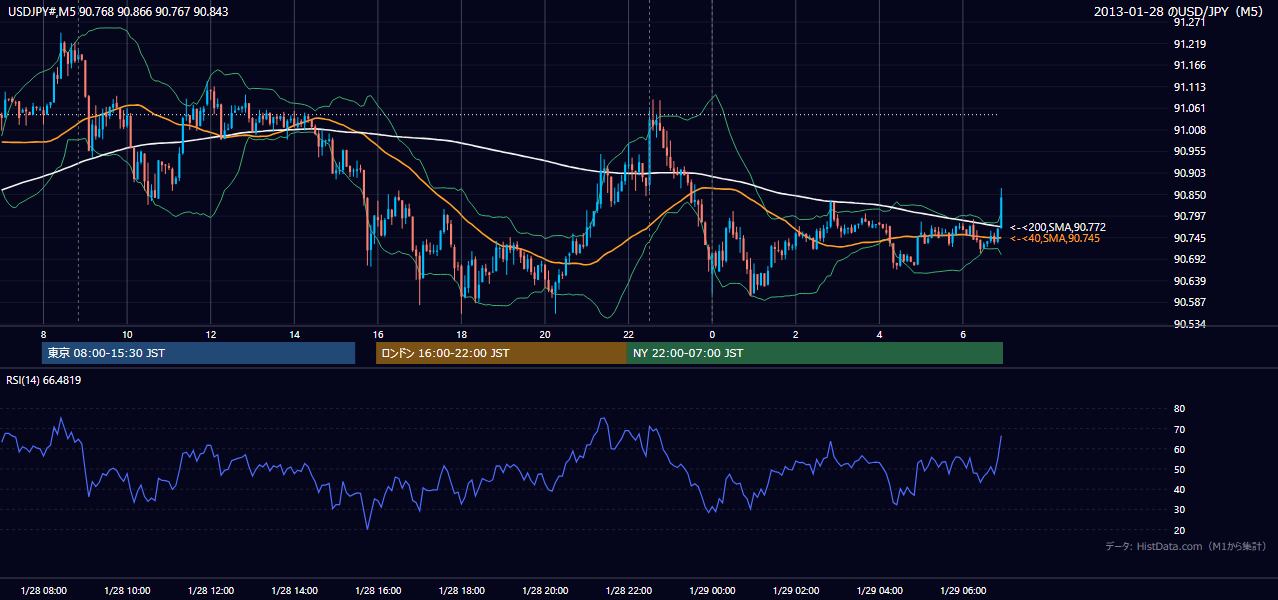Click hour label 10 under price chart

pyautogui.click(x=127, y=334)
